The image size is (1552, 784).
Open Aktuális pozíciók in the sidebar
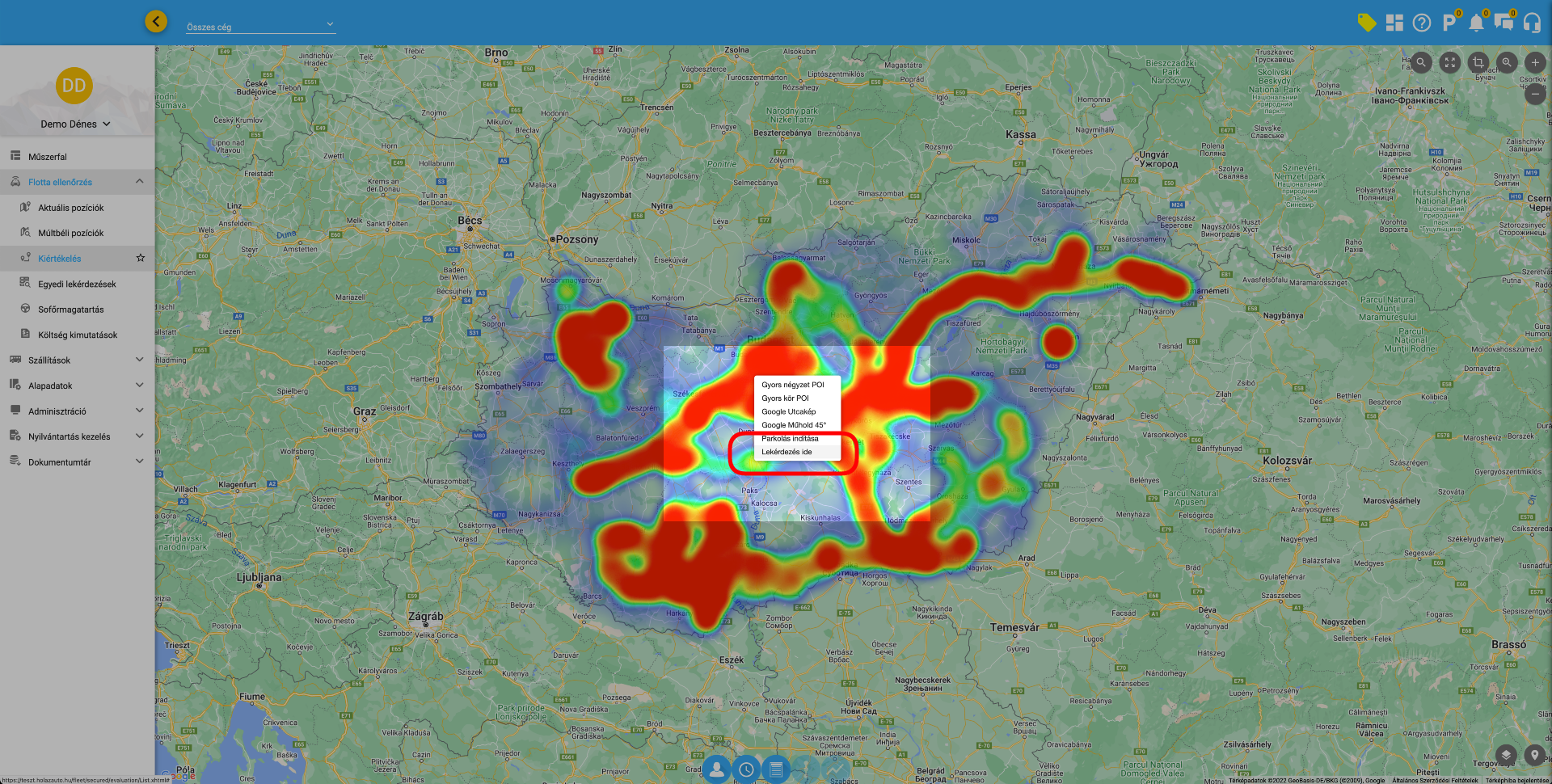coord(71,208)
